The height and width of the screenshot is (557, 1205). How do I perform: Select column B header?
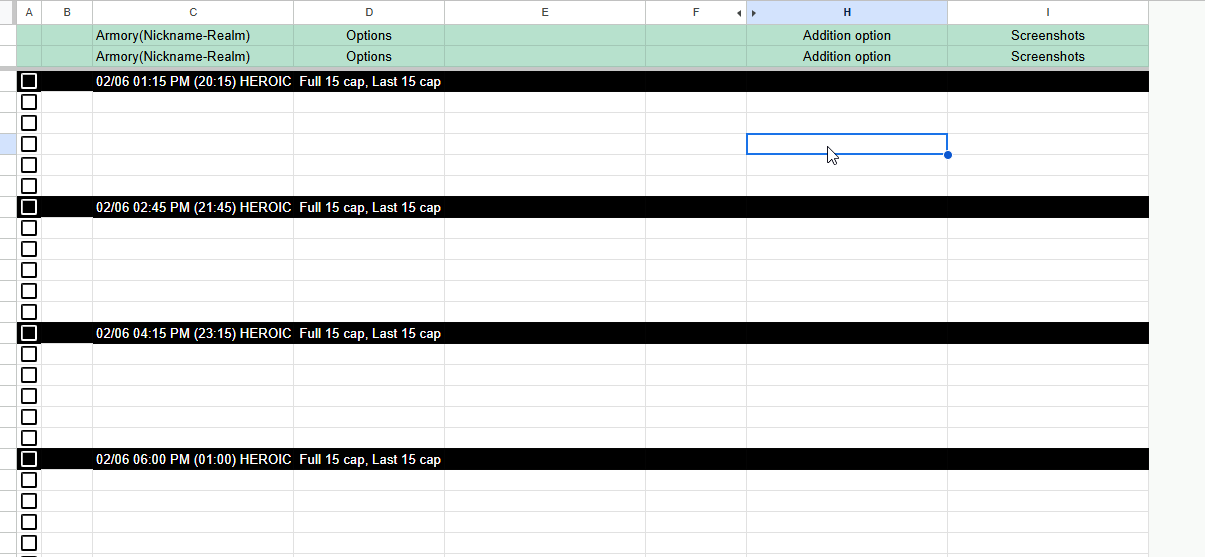[x=67, y=12]
